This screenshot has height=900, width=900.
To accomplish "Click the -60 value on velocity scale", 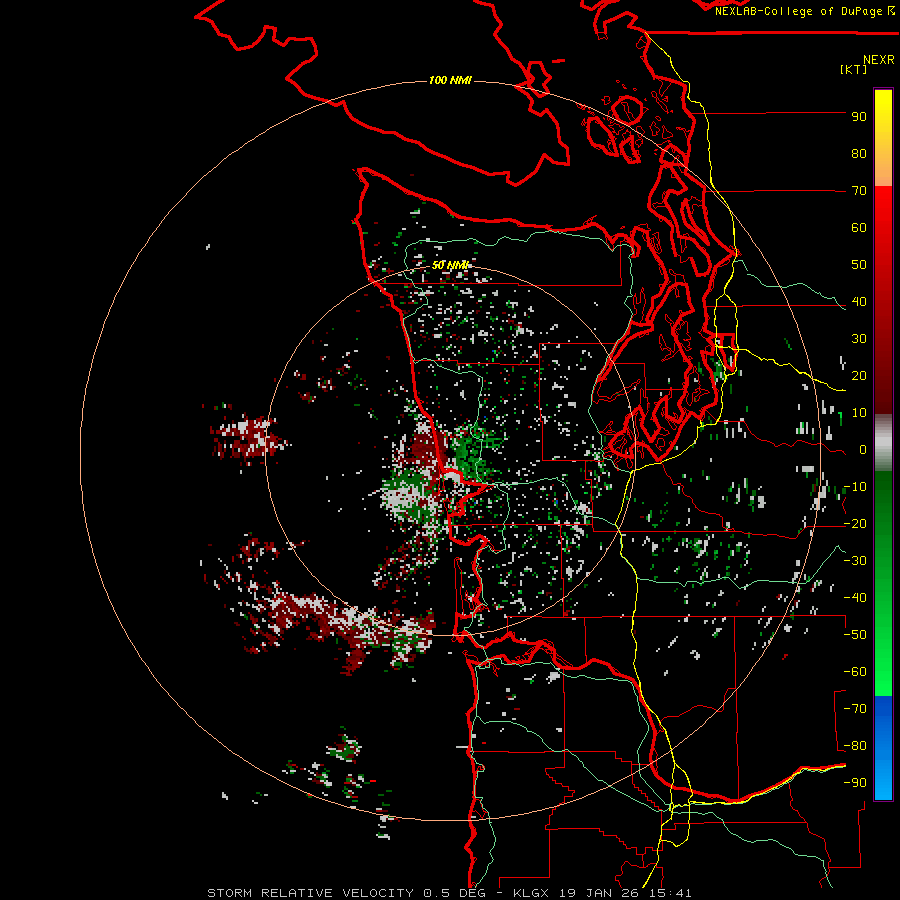I will [x=855, y=672].
